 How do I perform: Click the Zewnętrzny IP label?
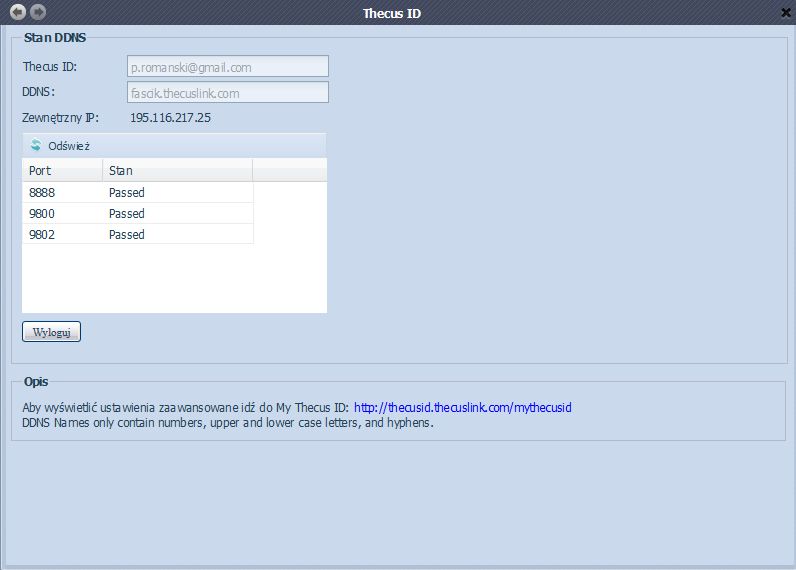[x=60, y=118]
